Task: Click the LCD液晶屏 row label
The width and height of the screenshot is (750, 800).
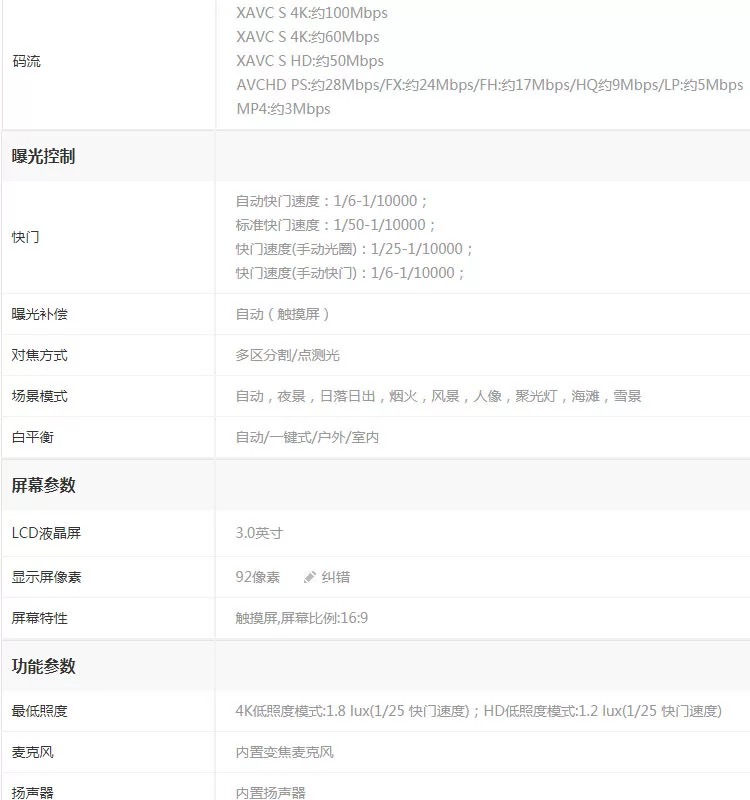Action: pos(46,533)
